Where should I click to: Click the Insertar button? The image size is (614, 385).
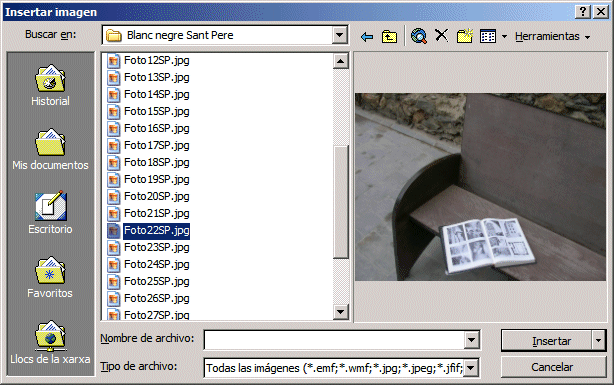[547, 340]
